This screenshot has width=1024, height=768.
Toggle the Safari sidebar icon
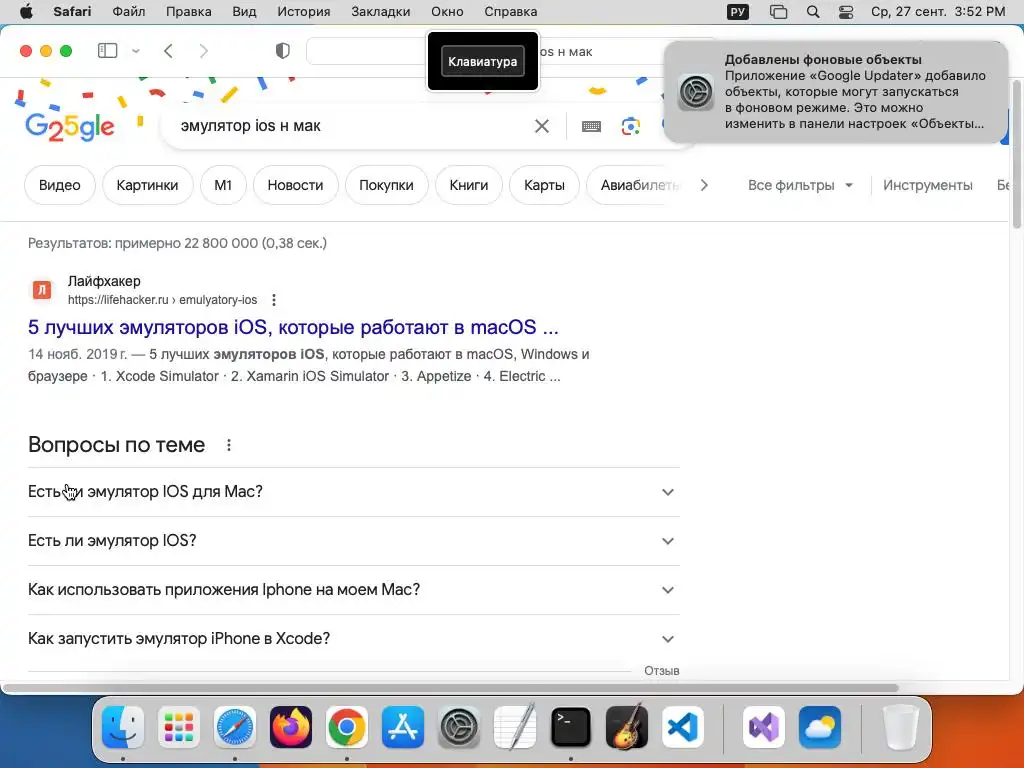[107, 50]
